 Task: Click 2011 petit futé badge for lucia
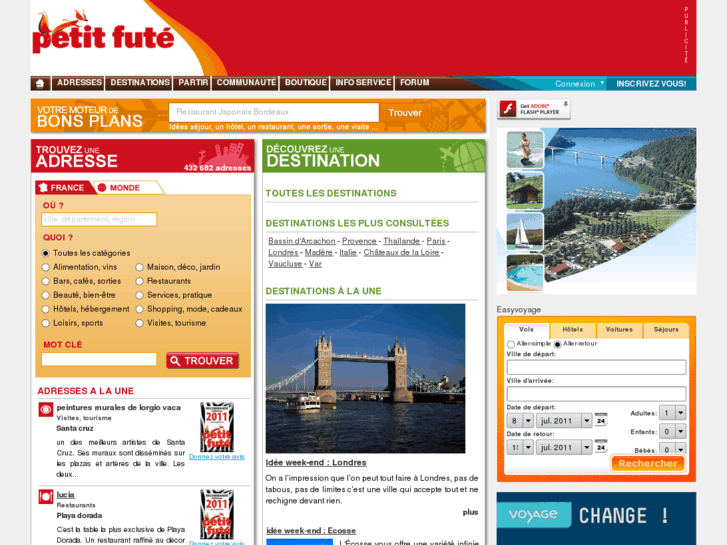(x=217, y=514)
